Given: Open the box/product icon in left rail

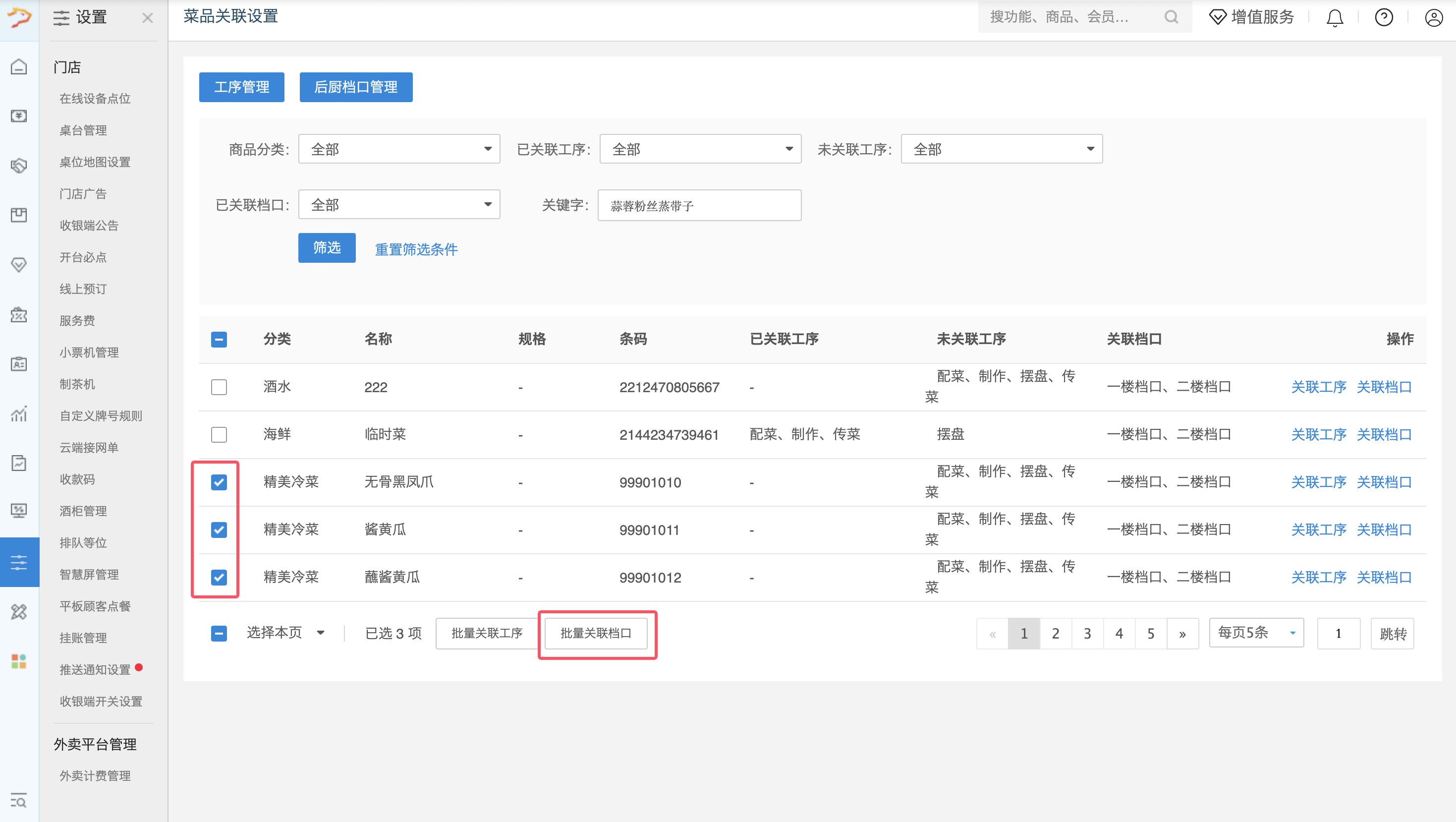Looking at the screenshot, I should (x=19, y=215).
